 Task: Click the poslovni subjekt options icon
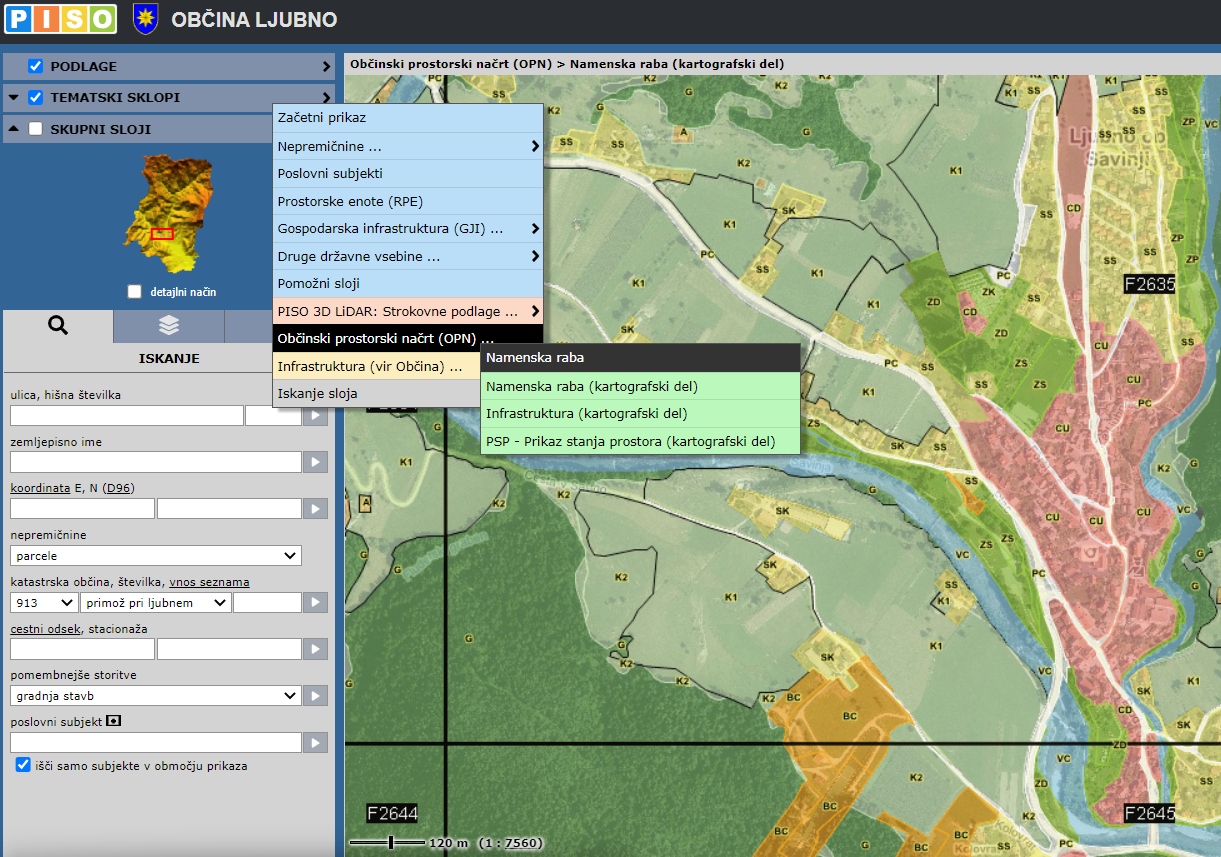click(x=114, y=720)
